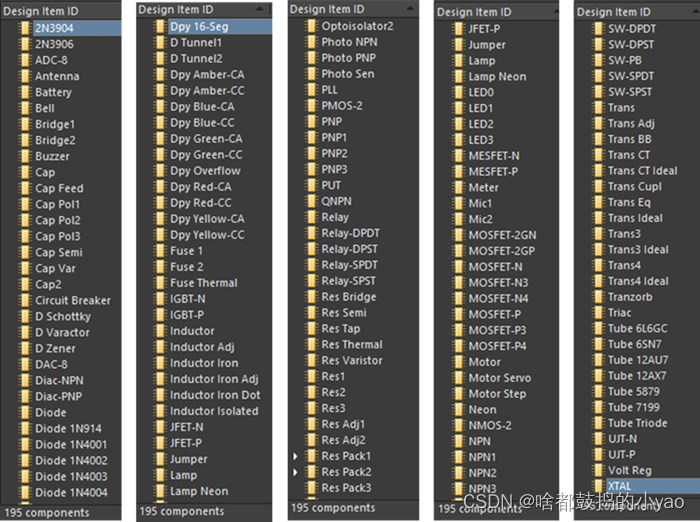Click the icon beside Relay-DPDT

tap(311, 233)
